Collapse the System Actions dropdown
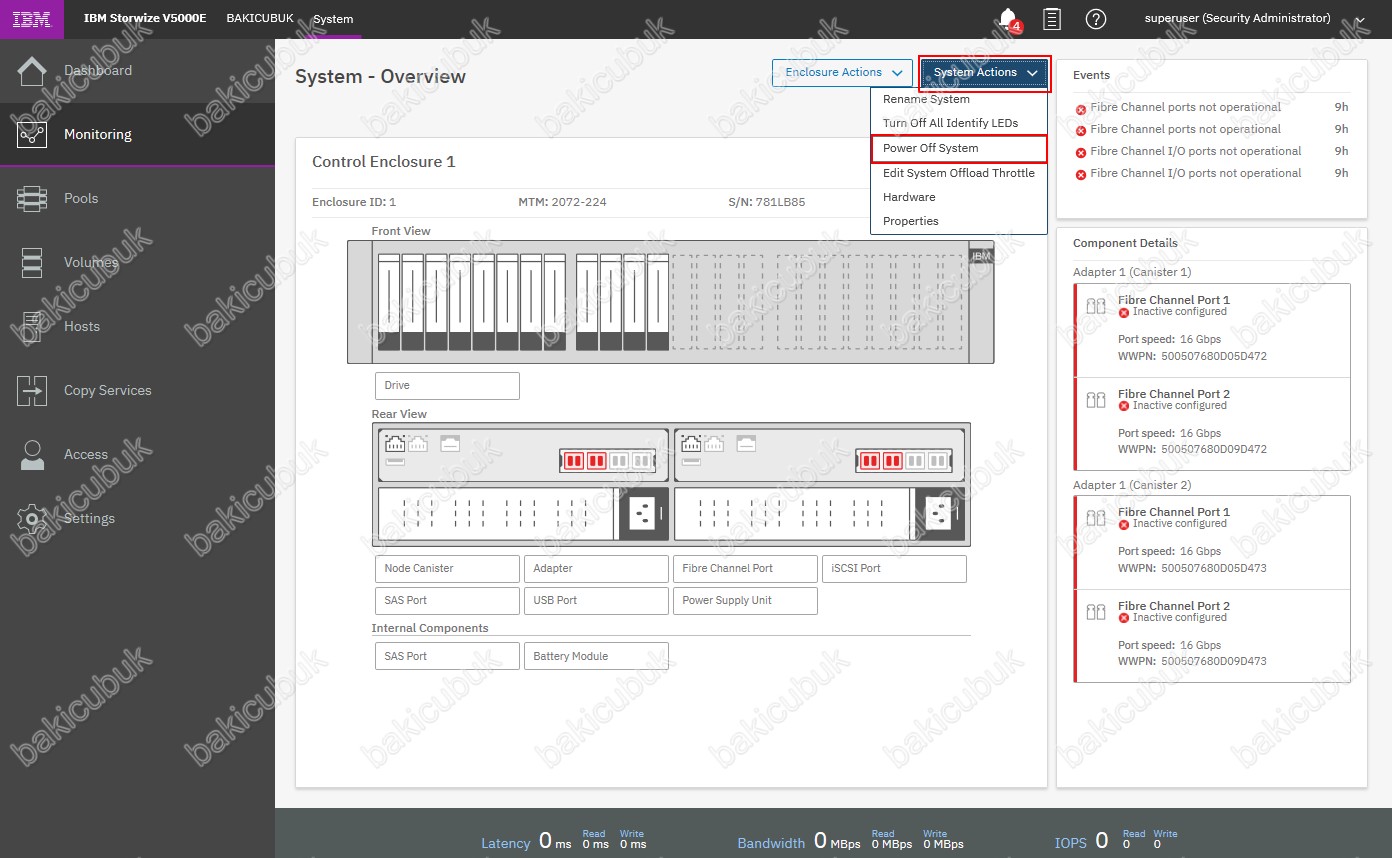 [x=984, y=73]
